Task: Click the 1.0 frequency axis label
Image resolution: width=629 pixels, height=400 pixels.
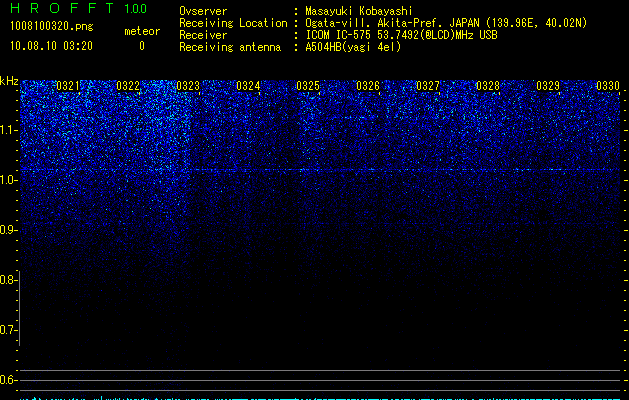Action: (x=7, y=180)
